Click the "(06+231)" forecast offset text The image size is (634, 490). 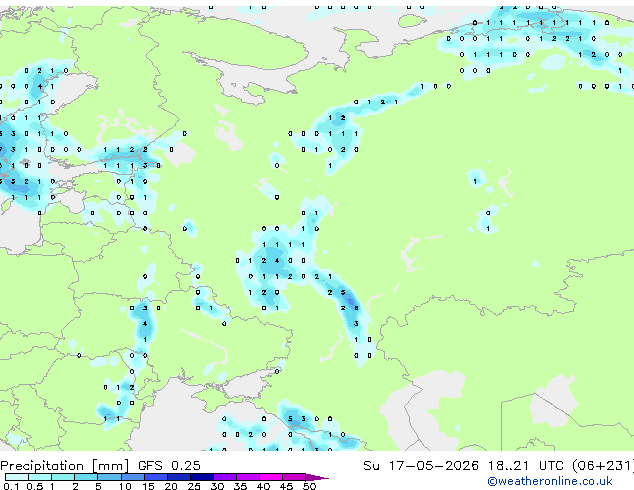(603, 465)
